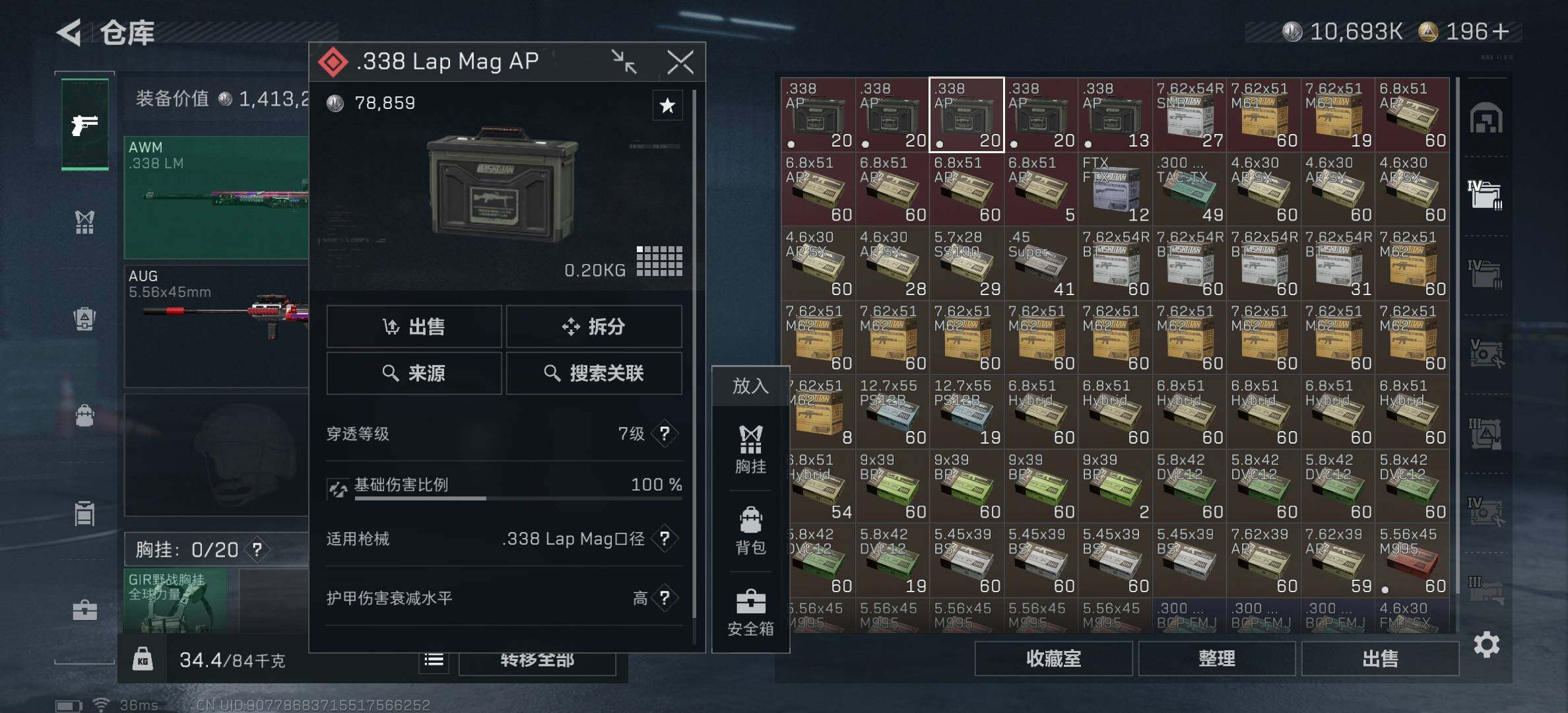
Task: Click the 整理 organize button
Action: [x=1216, y=658]
